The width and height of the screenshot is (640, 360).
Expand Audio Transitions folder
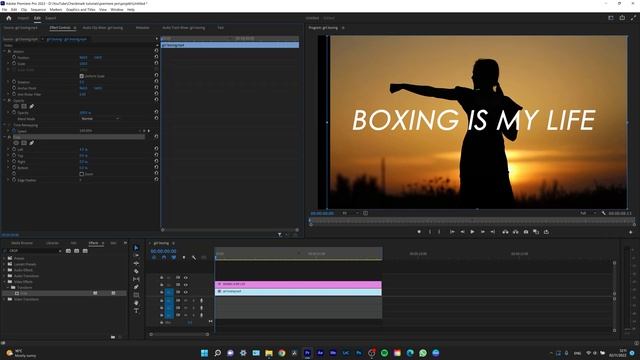click(4, 276)
